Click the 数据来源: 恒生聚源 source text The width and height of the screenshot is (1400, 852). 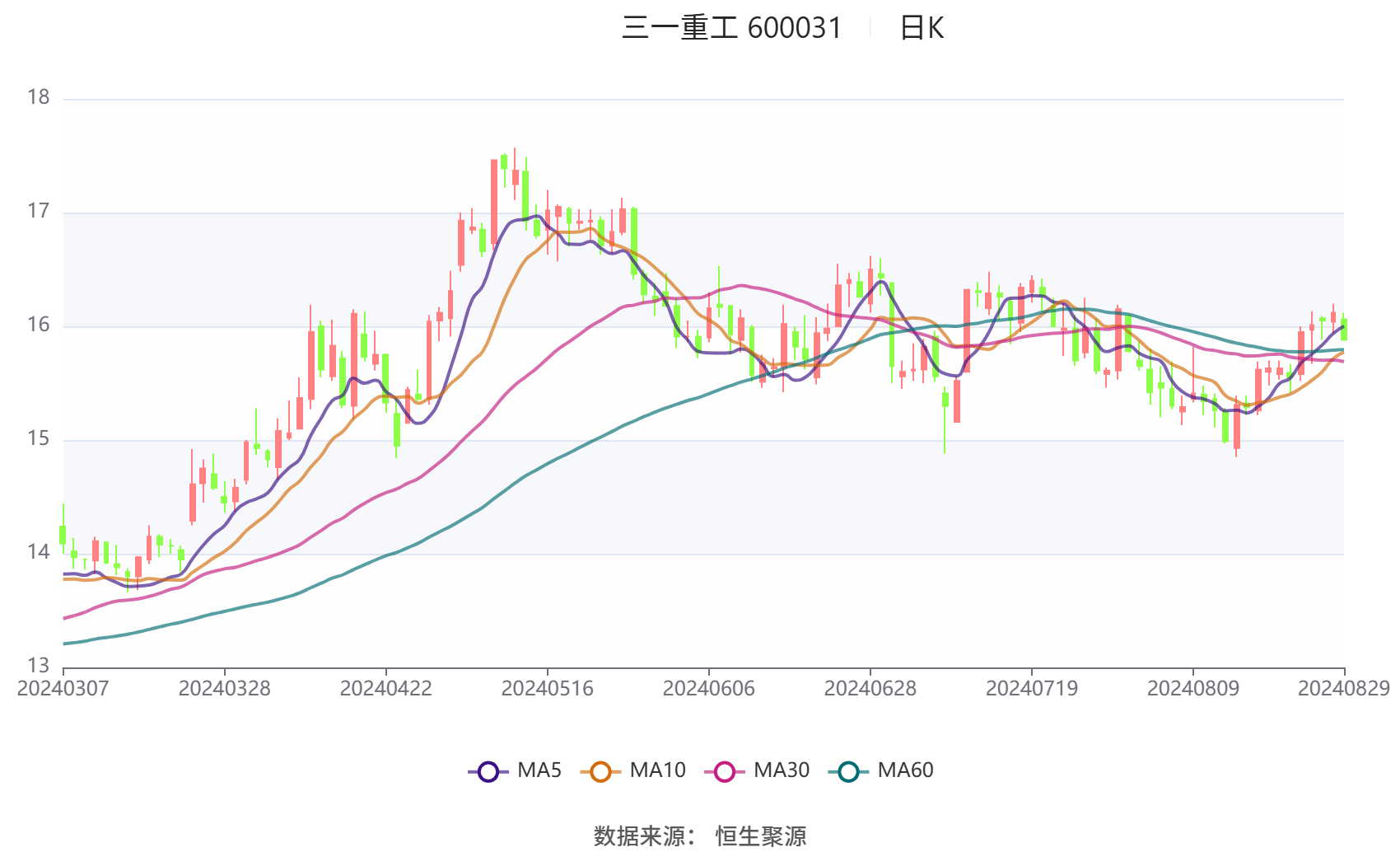pyautogui.click(x=700, y=835)
